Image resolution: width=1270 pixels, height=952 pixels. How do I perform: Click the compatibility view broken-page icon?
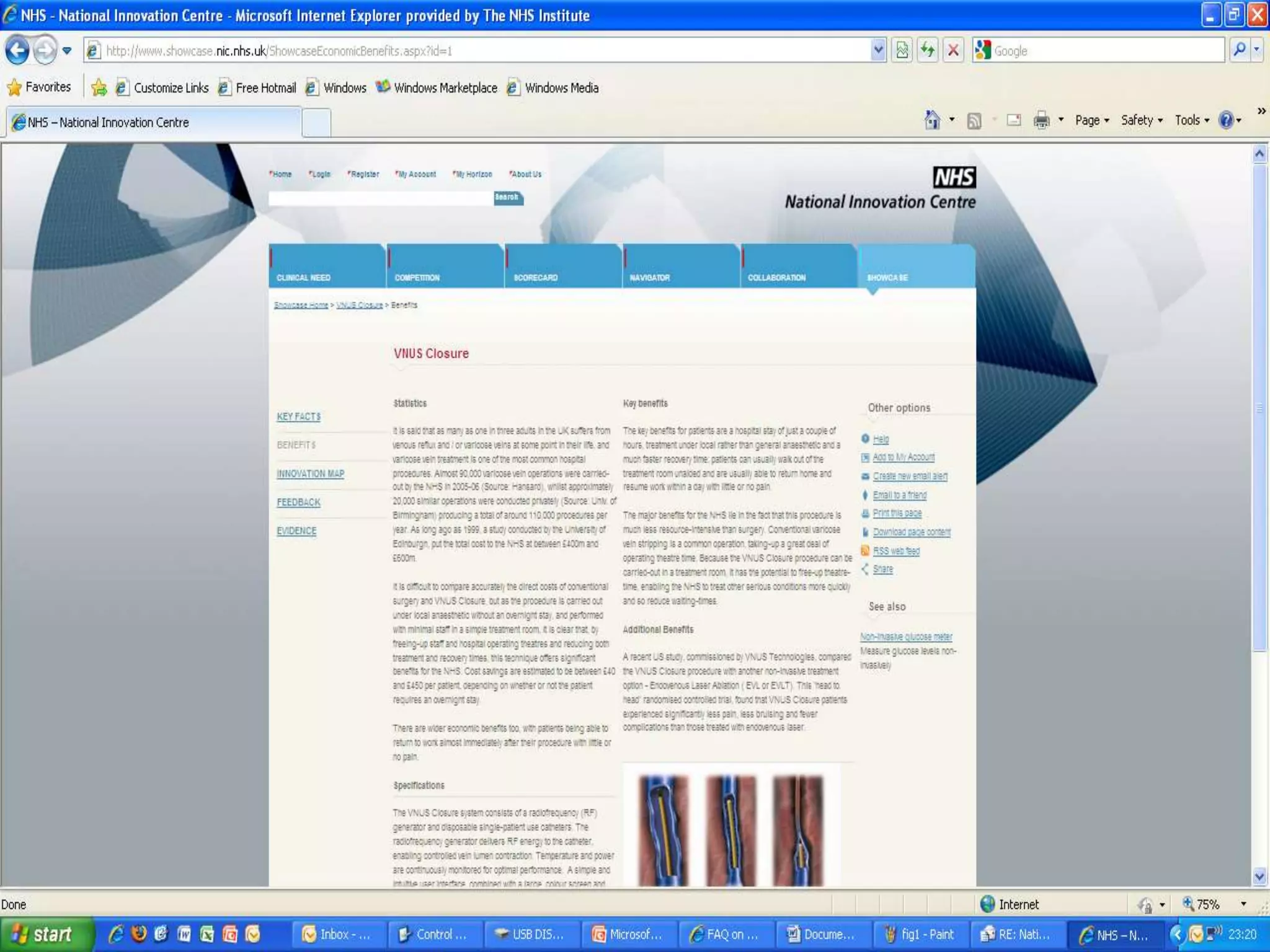pyautogui.click(x=902, y=50)
